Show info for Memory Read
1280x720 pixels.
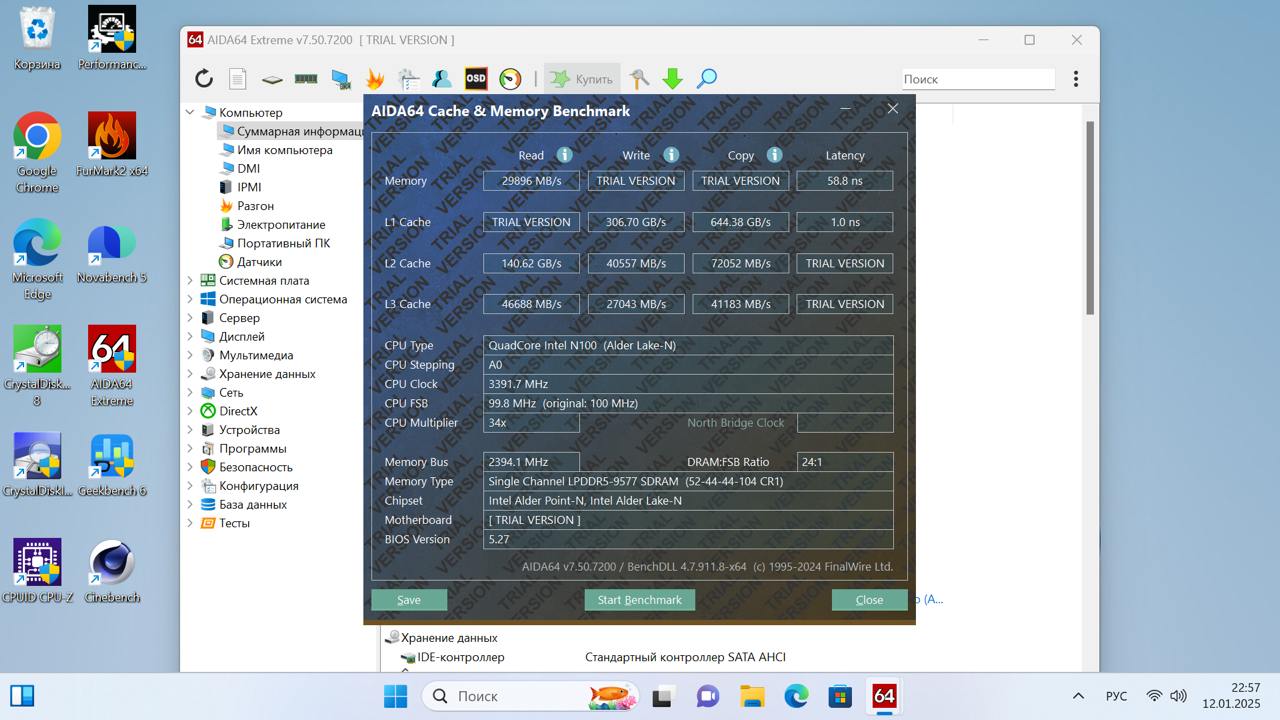point(564,155)
